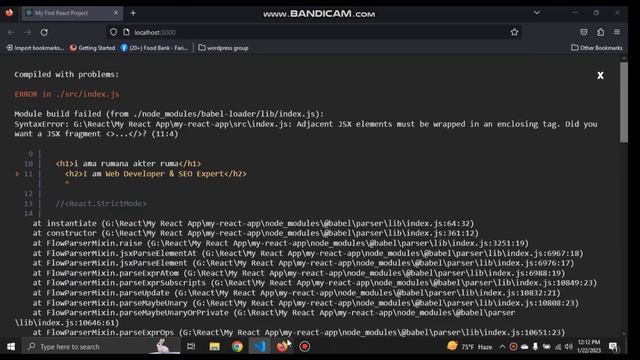Open Task View on the taskbar
Screen dimensions: 640x360
[x=191, y=347]
